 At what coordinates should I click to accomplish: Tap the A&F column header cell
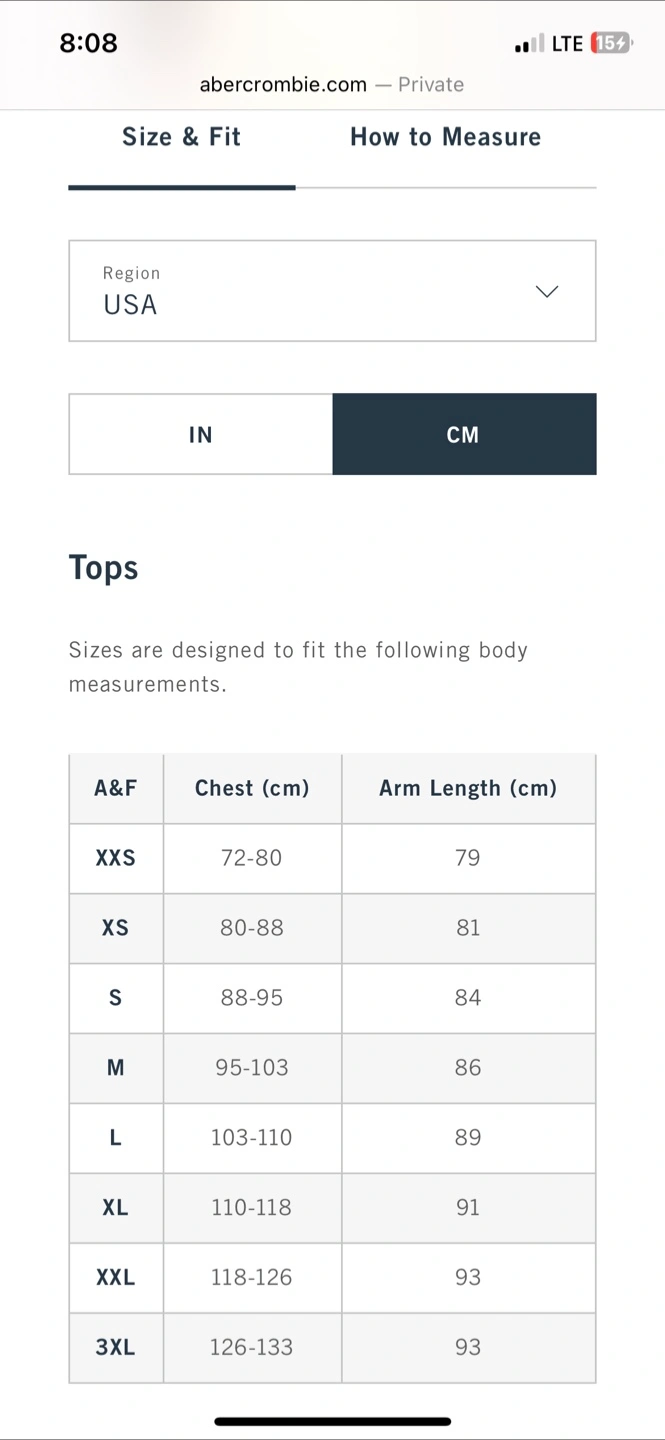point(116,788)
